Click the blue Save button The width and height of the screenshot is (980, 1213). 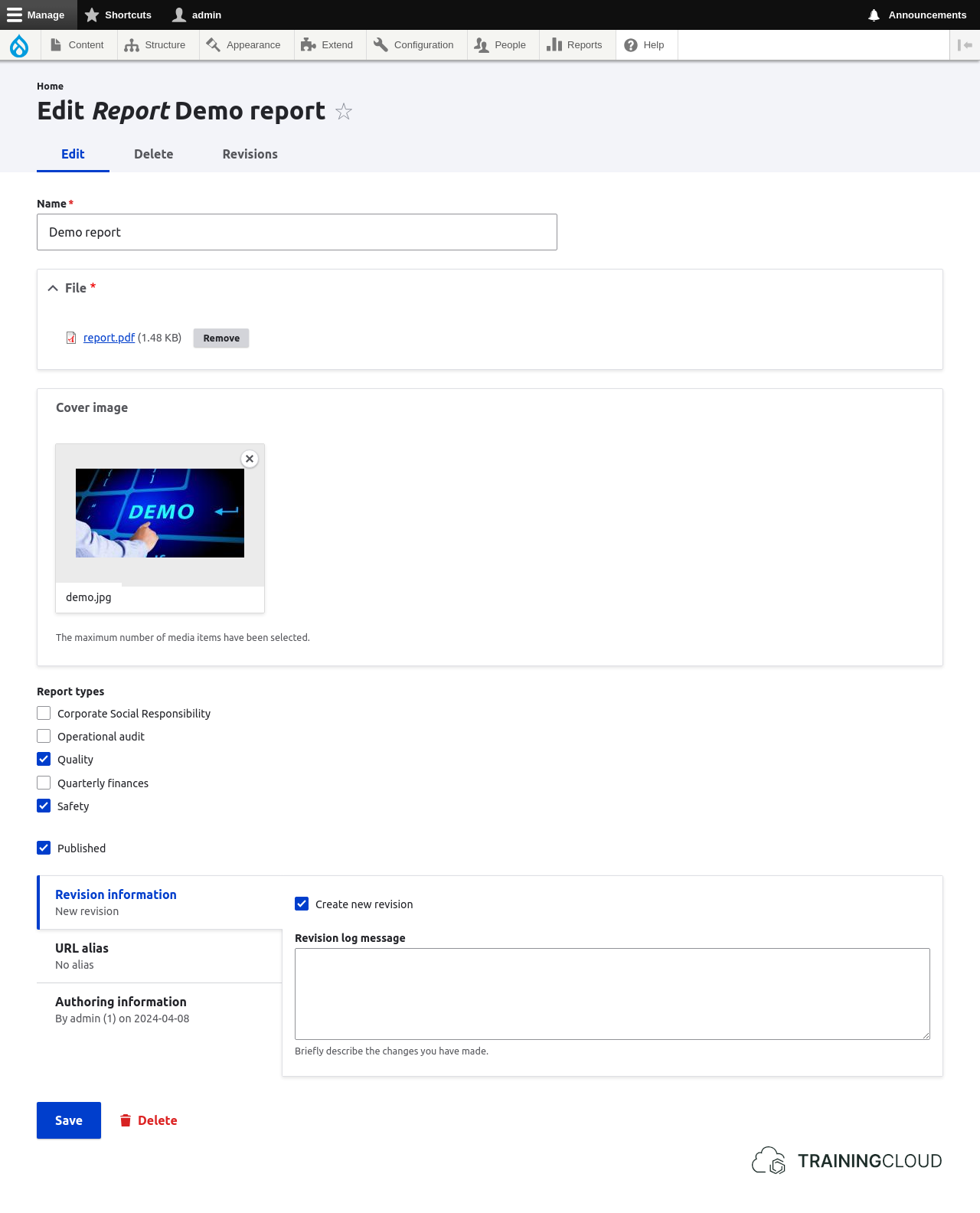(69, 1120)
